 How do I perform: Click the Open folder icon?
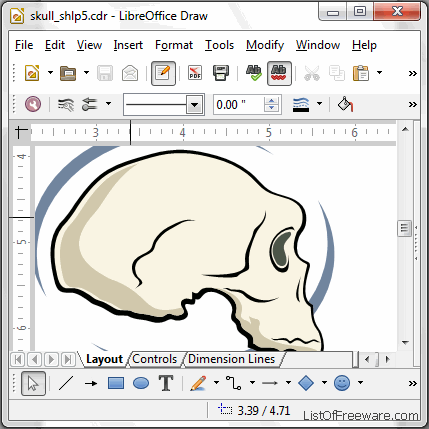point(68,73)
